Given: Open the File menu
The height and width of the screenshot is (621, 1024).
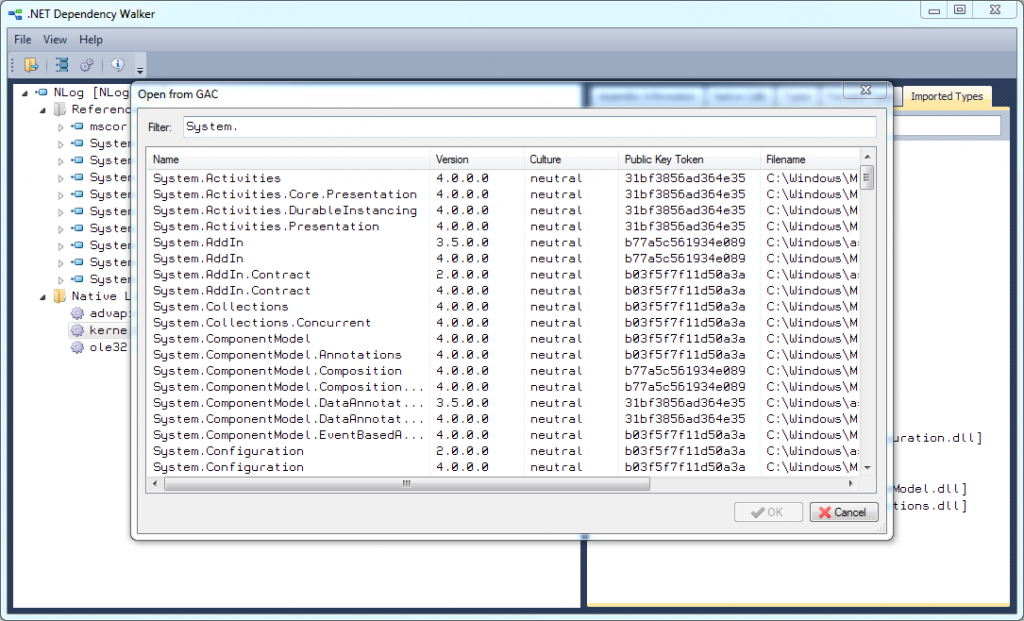Looking at the screenshot, I should [x=23, y=39].
